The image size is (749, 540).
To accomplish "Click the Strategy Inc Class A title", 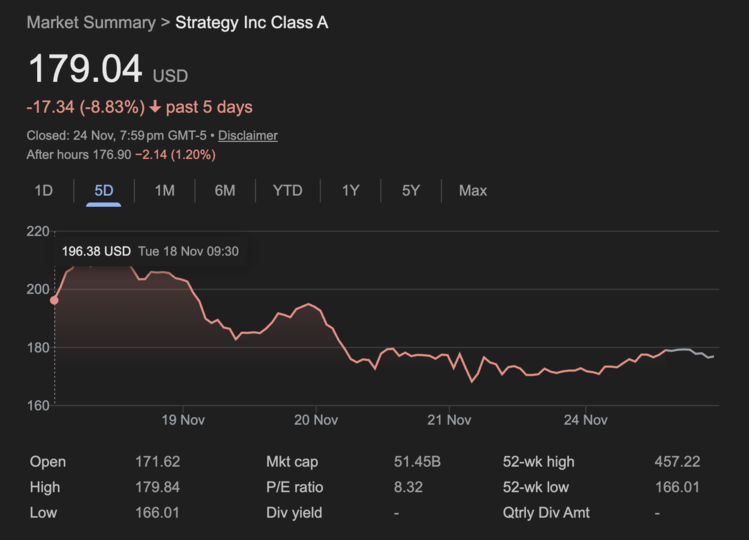I will (251, 22).
